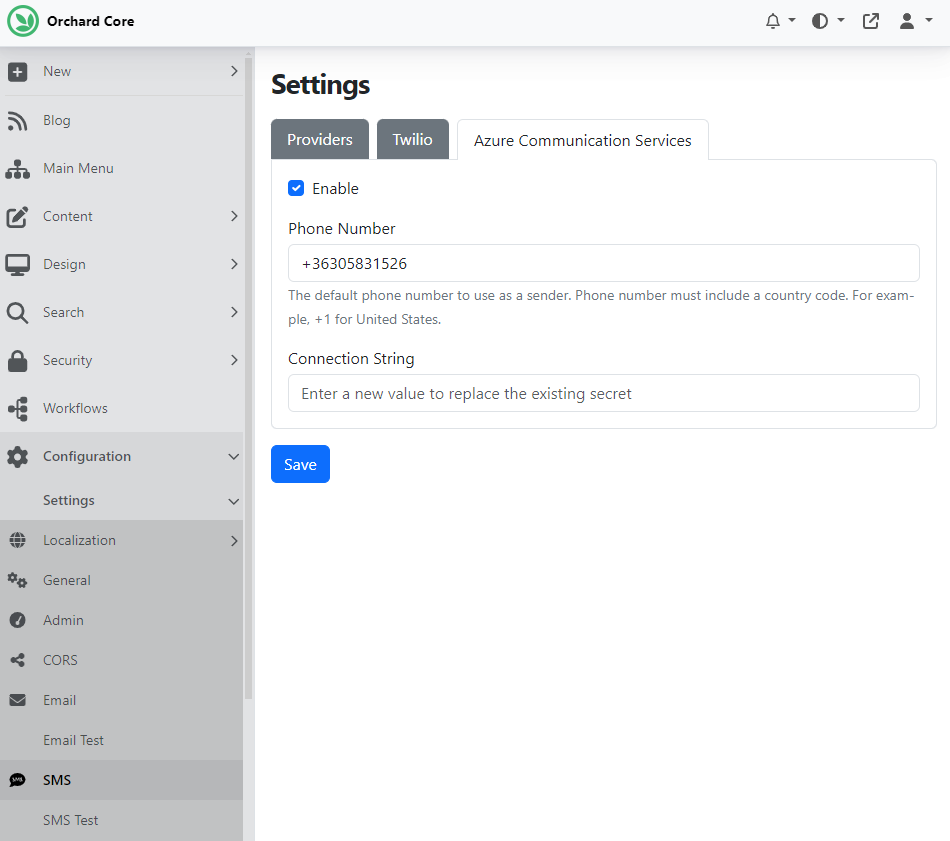This screenshot has height=841, width=950.
Task: Click the Design monitor icon
Action: point(18,265)
